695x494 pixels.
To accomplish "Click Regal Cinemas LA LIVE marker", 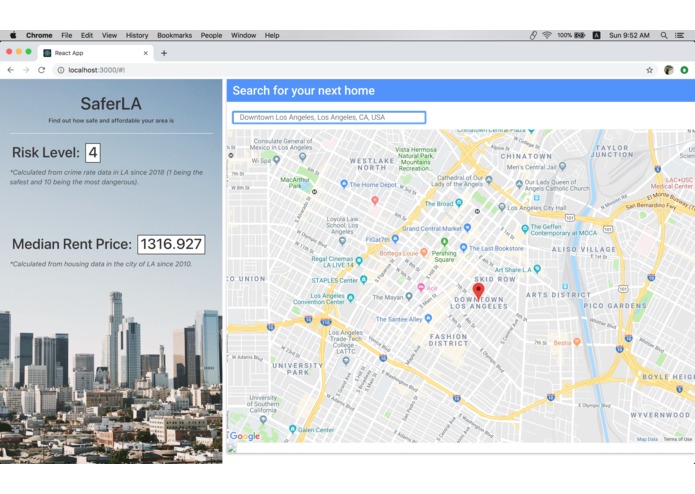I will [359, 261].
